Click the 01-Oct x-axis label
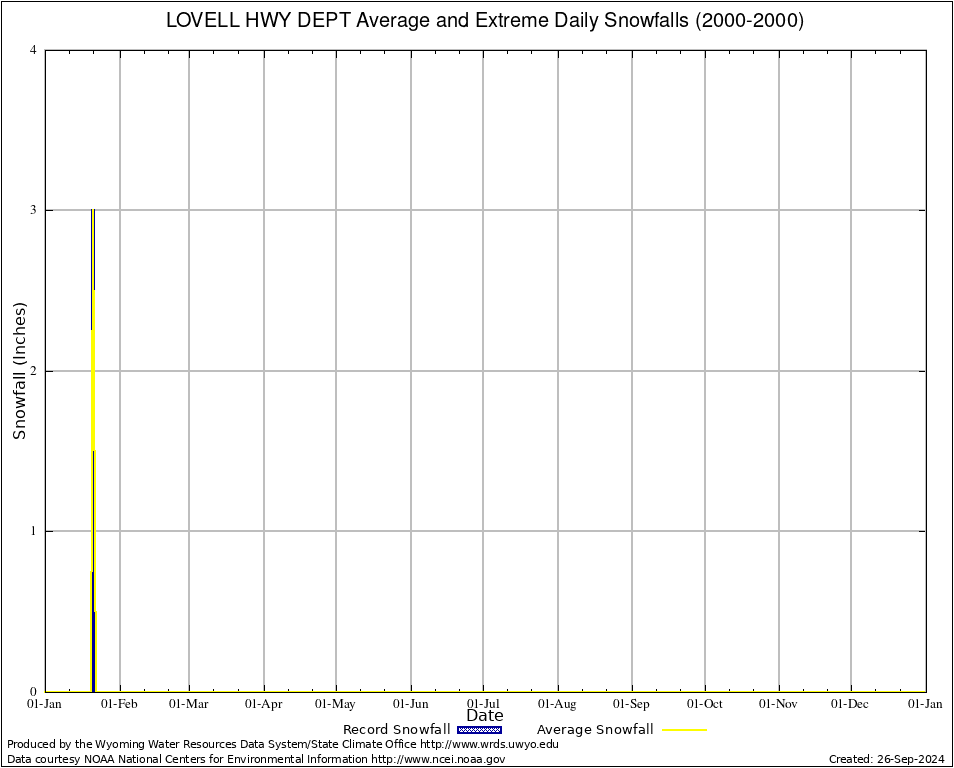This screenshot has width=954, height=768. [x=704, y=704]
